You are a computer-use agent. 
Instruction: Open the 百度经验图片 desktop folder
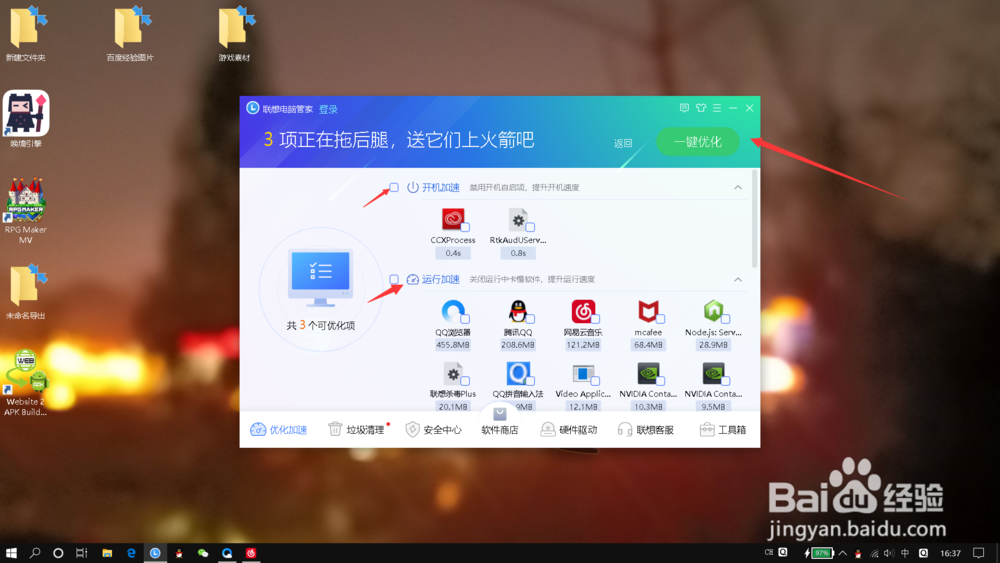tap(130, 34)
